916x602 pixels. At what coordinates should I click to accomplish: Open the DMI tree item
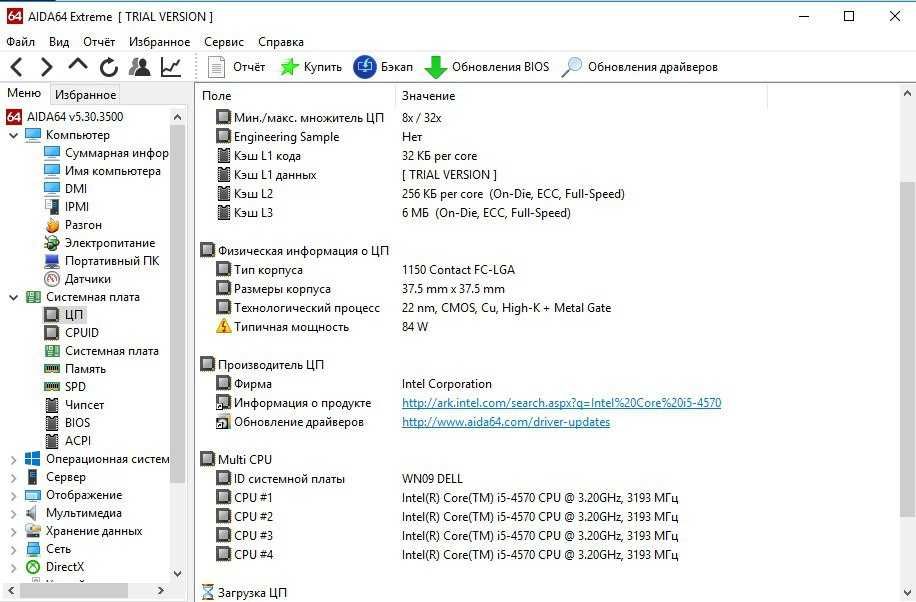(65, 188)
